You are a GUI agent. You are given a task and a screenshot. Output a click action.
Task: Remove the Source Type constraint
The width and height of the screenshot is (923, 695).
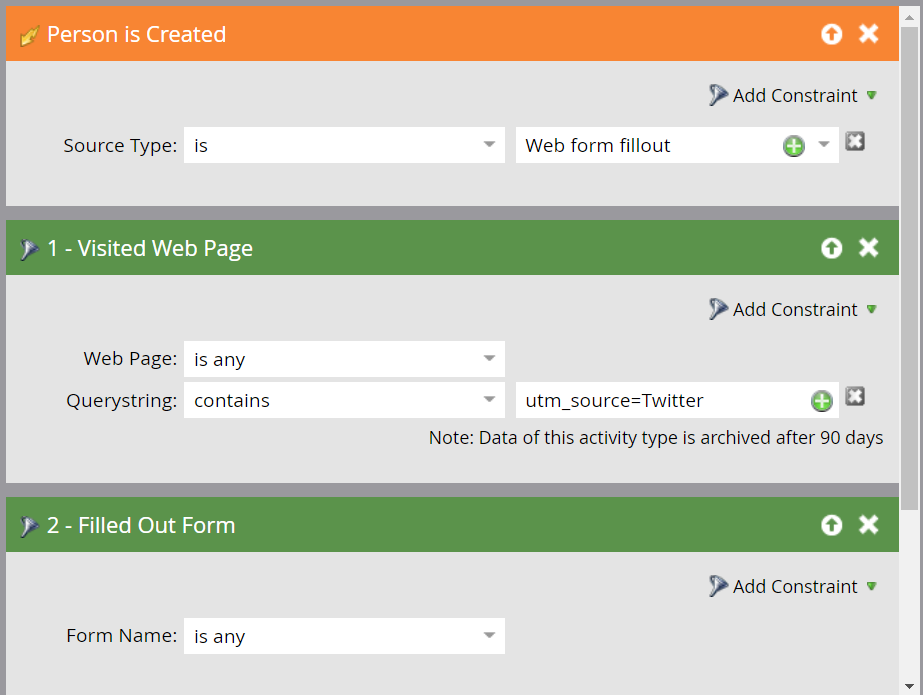pos(854,142)
